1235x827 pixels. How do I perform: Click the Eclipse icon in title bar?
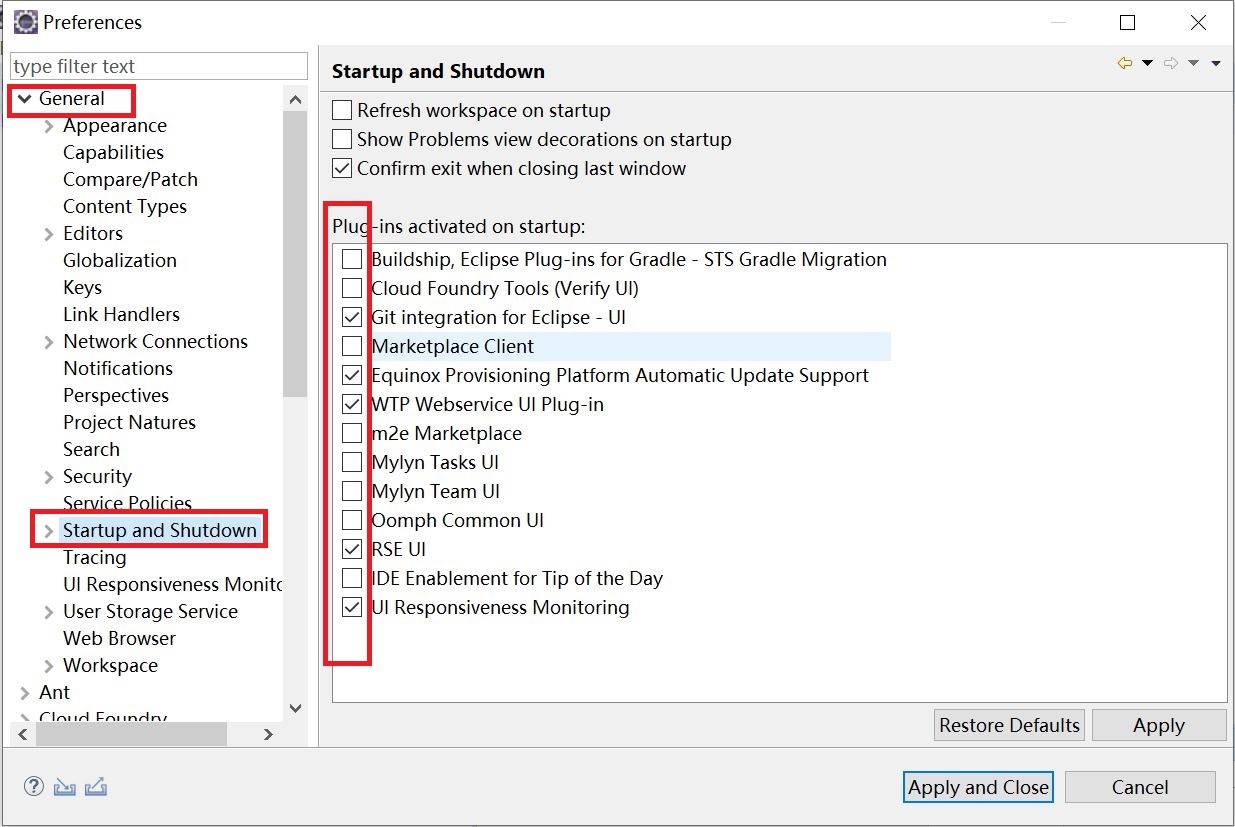tap(25, 22)
